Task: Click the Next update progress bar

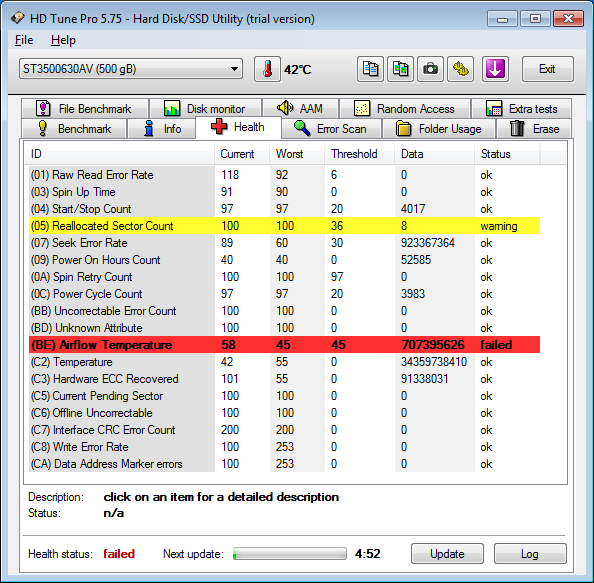Action: coord(289,554)
